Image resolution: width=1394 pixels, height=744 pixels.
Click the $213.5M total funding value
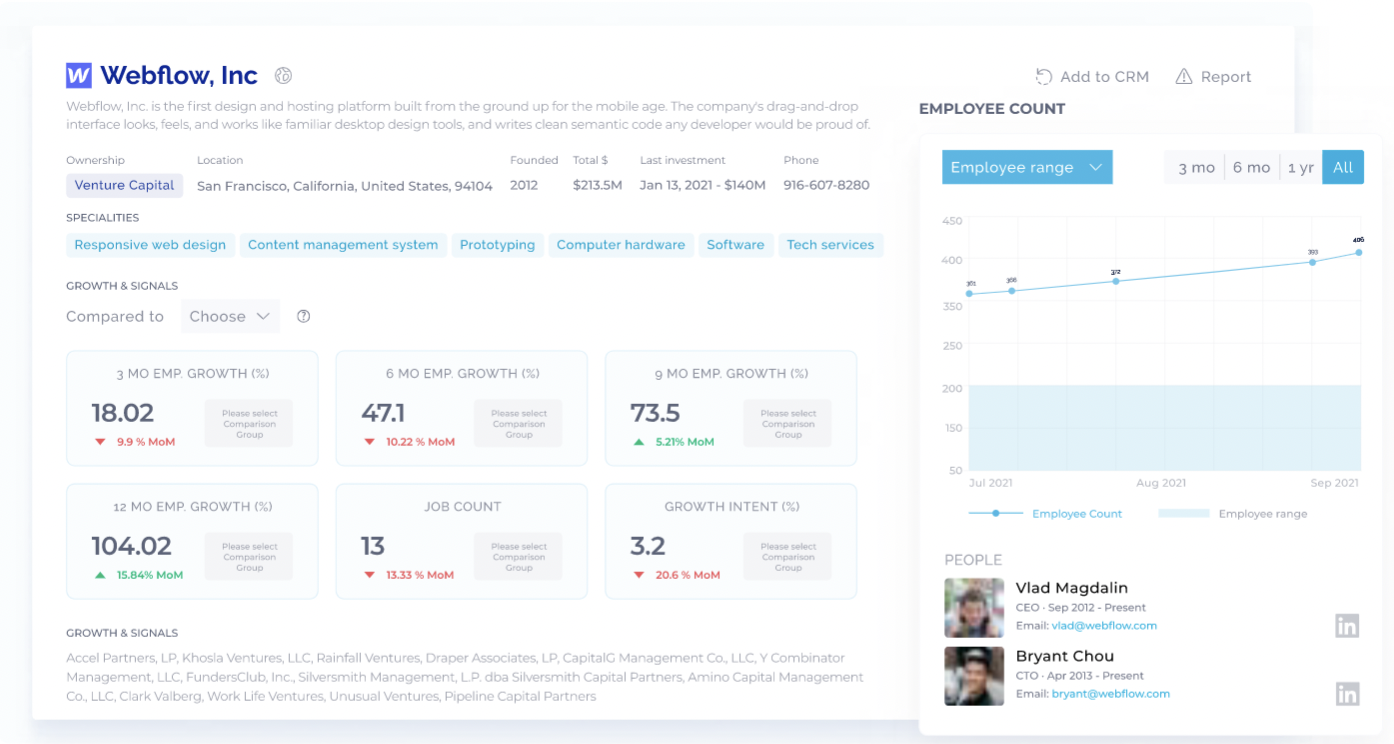coord(597,186)
